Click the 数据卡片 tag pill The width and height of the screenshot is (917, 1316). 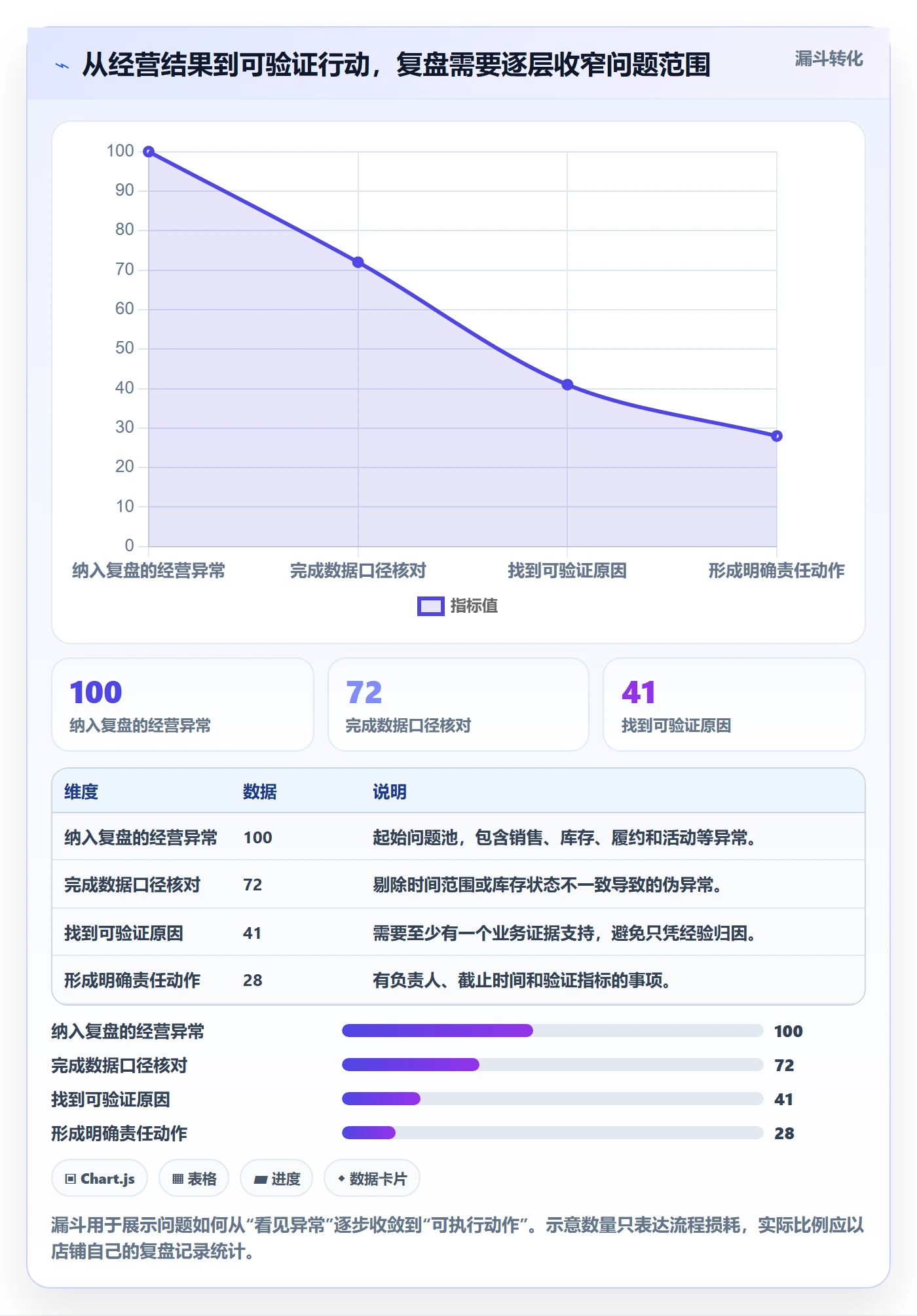coord(372,1179)
